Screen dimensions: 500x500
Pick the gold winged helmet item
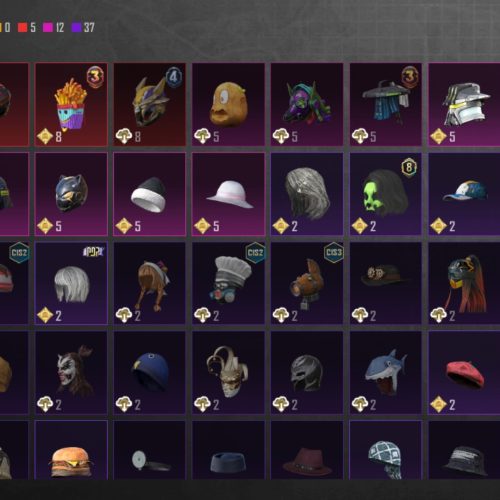[x=150, y=104]
